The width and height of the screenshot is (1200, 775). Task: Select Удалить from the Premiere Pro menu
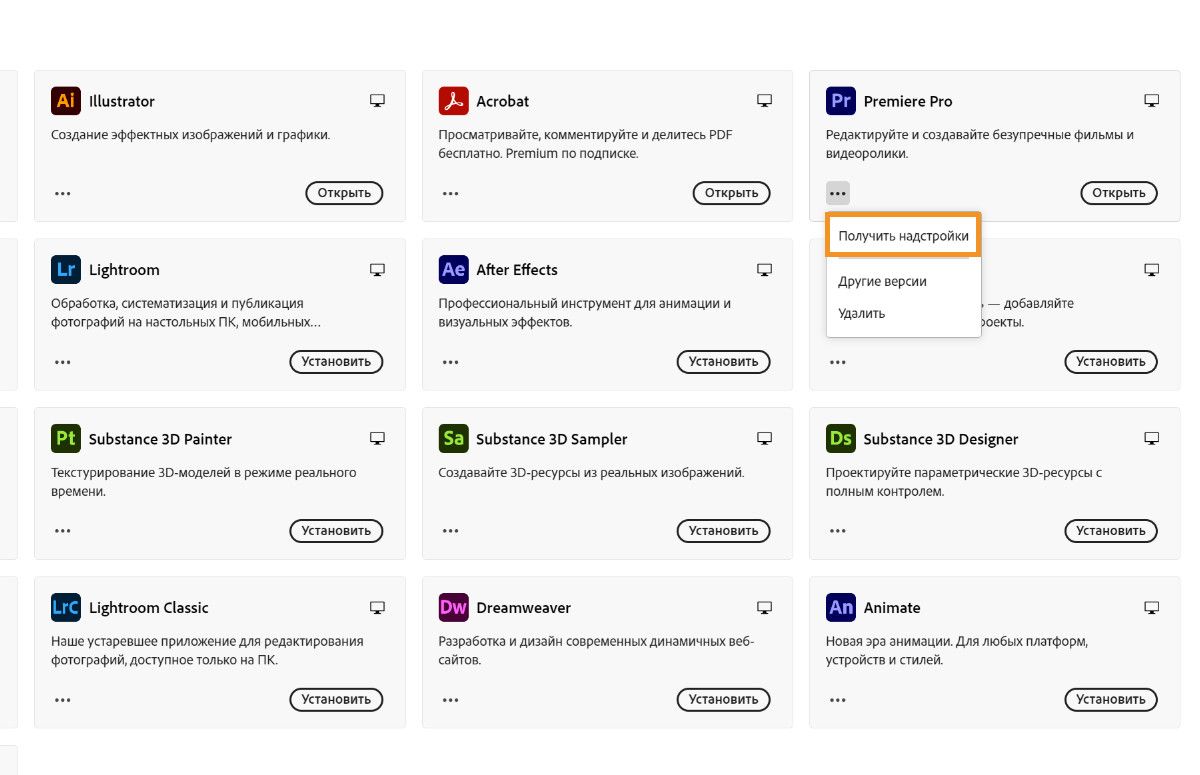point(862,313)
